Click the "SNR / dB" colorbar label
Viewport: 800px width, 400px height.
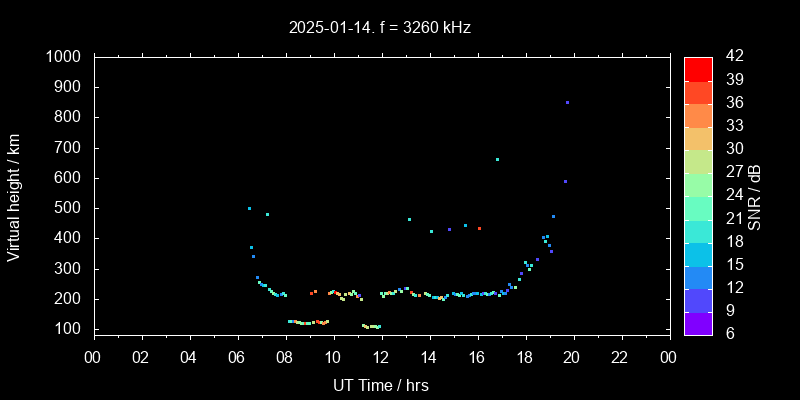[754, 196]
